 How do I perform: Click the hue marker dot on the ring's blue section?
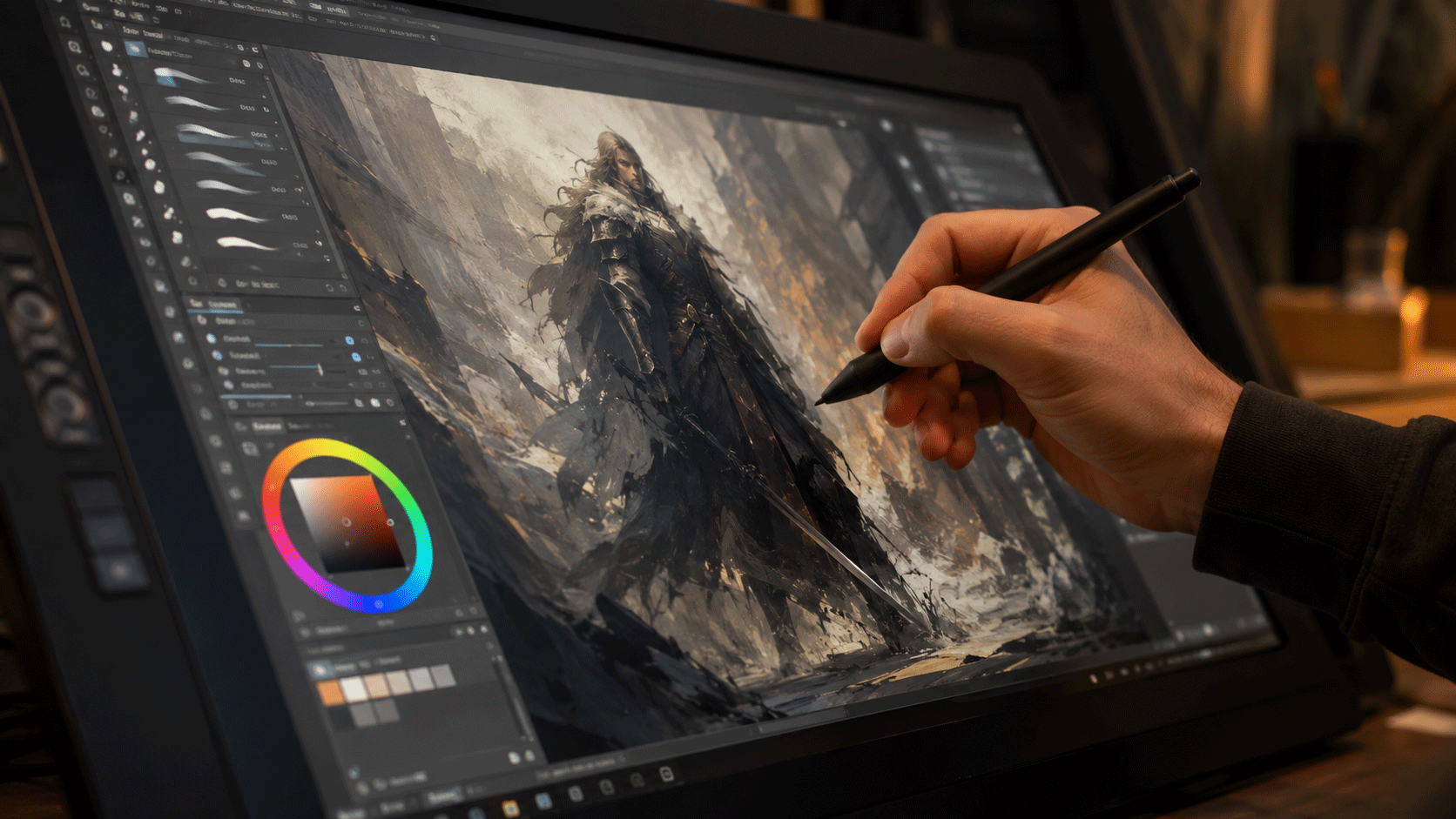(x=379, y=603)
